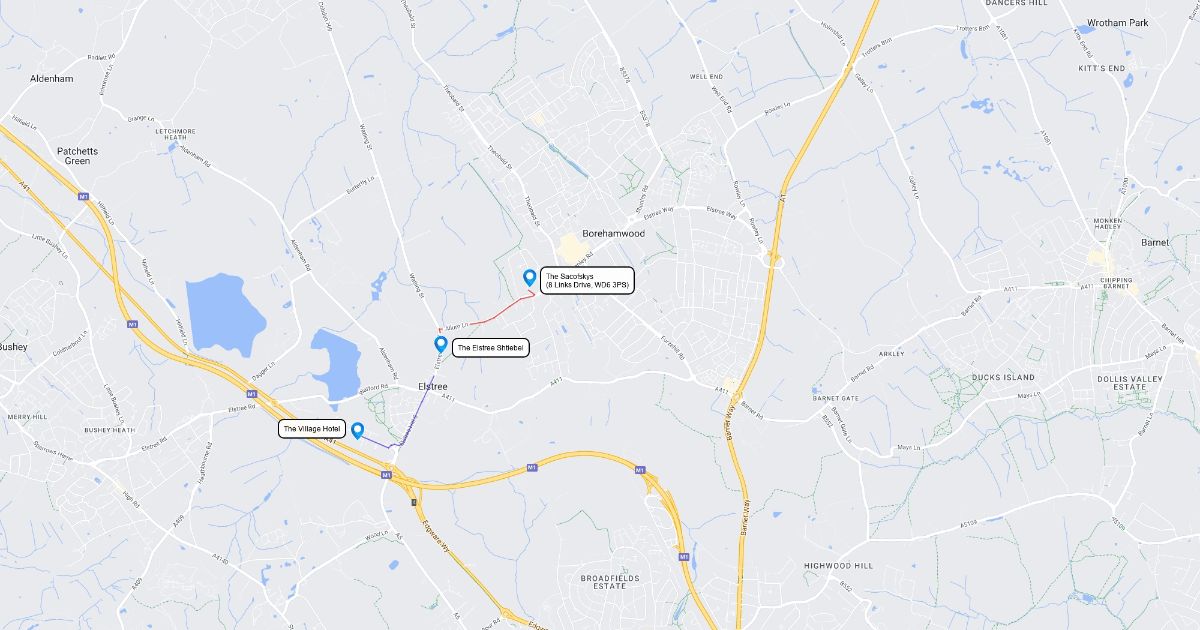Click the Highwood Hill place label
This screenshot has width=1200, height=630.
point(838,566)
